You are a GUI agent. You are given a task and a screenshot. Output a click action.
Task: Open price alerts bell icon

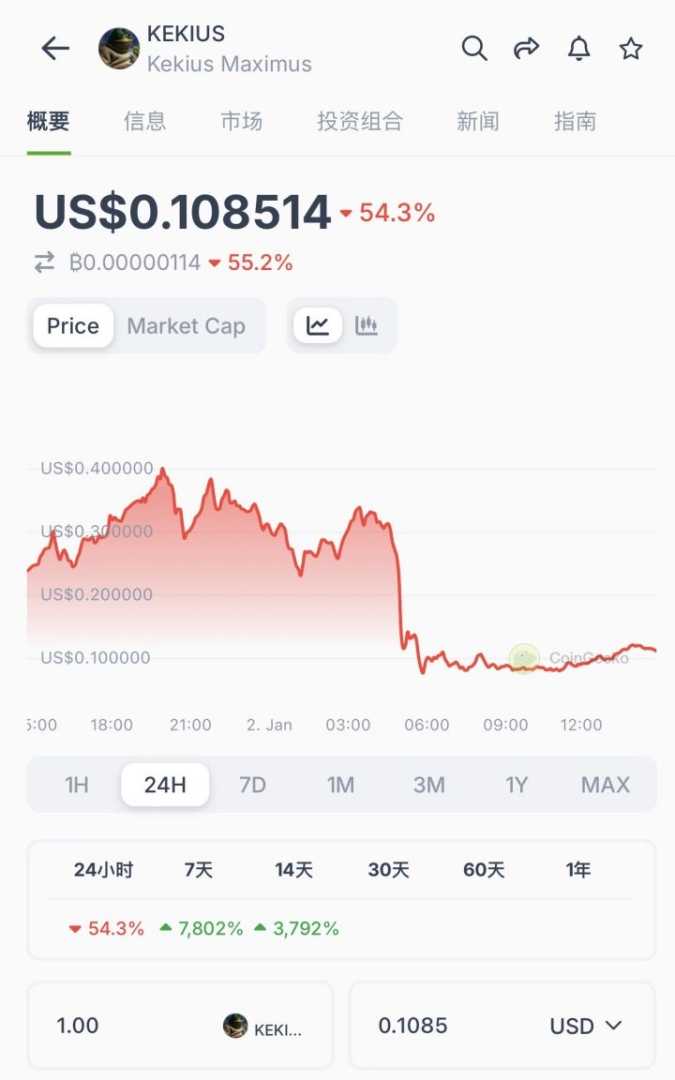tap(579, 48)
